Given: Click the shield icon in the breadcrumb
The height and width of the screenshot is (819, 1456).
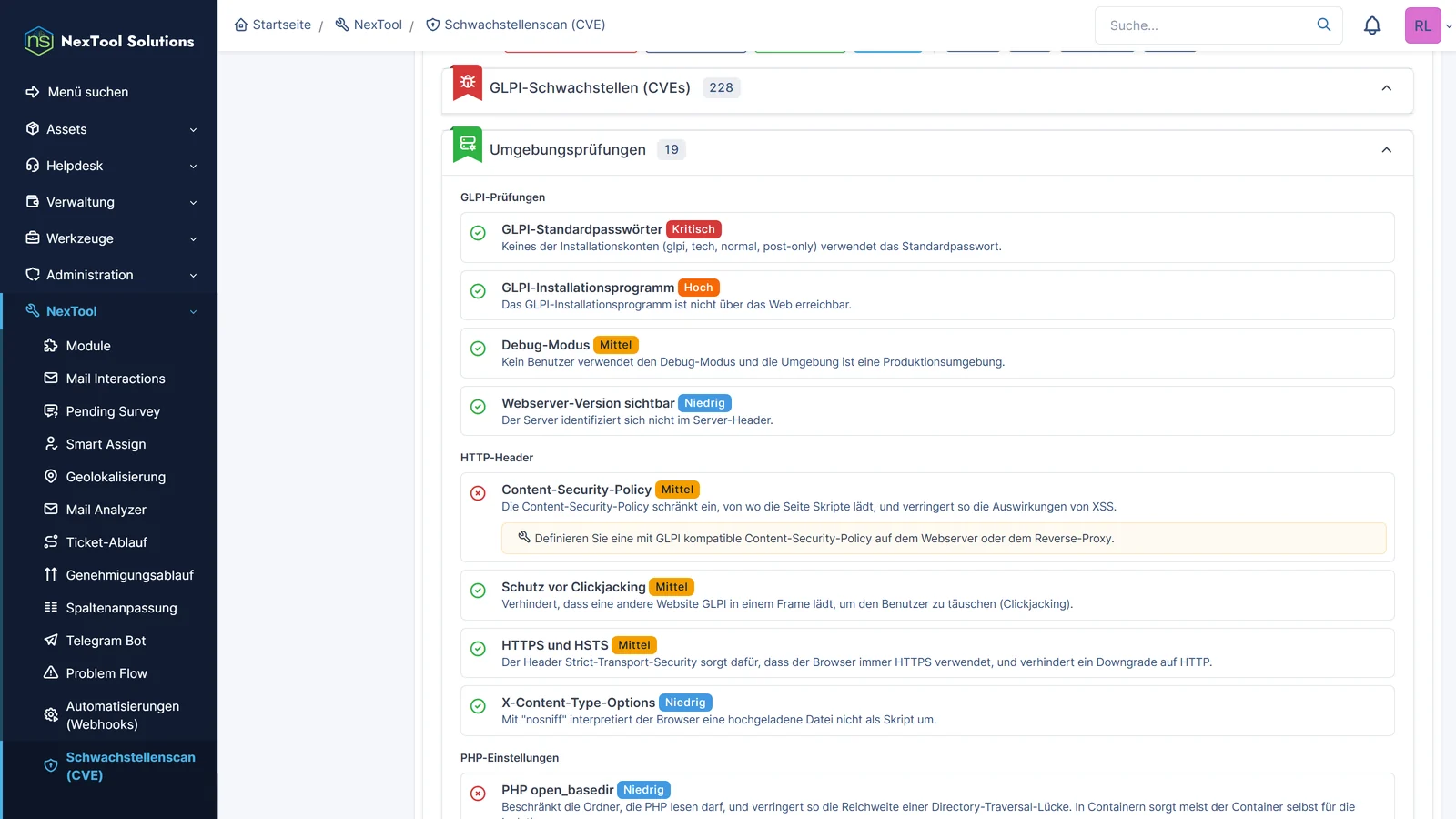Looking at the screenshot, I should [x=433, y=25].
